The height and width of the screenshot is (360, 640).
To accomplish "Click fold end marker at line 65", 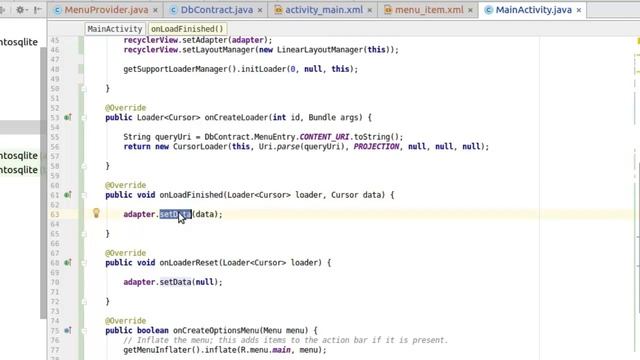I will (84, 234).
